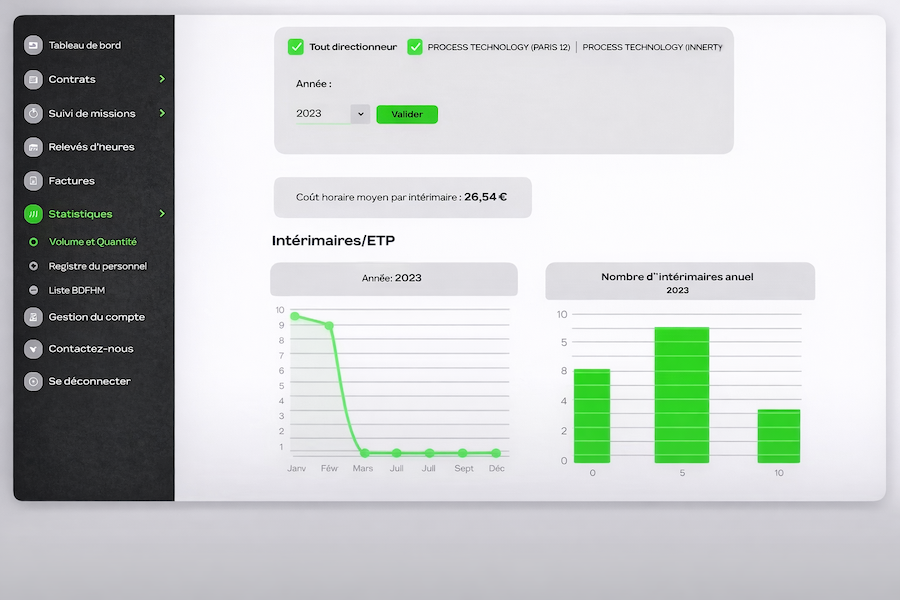
Task: Select the Factures document icon
Action: click(33, 181)
